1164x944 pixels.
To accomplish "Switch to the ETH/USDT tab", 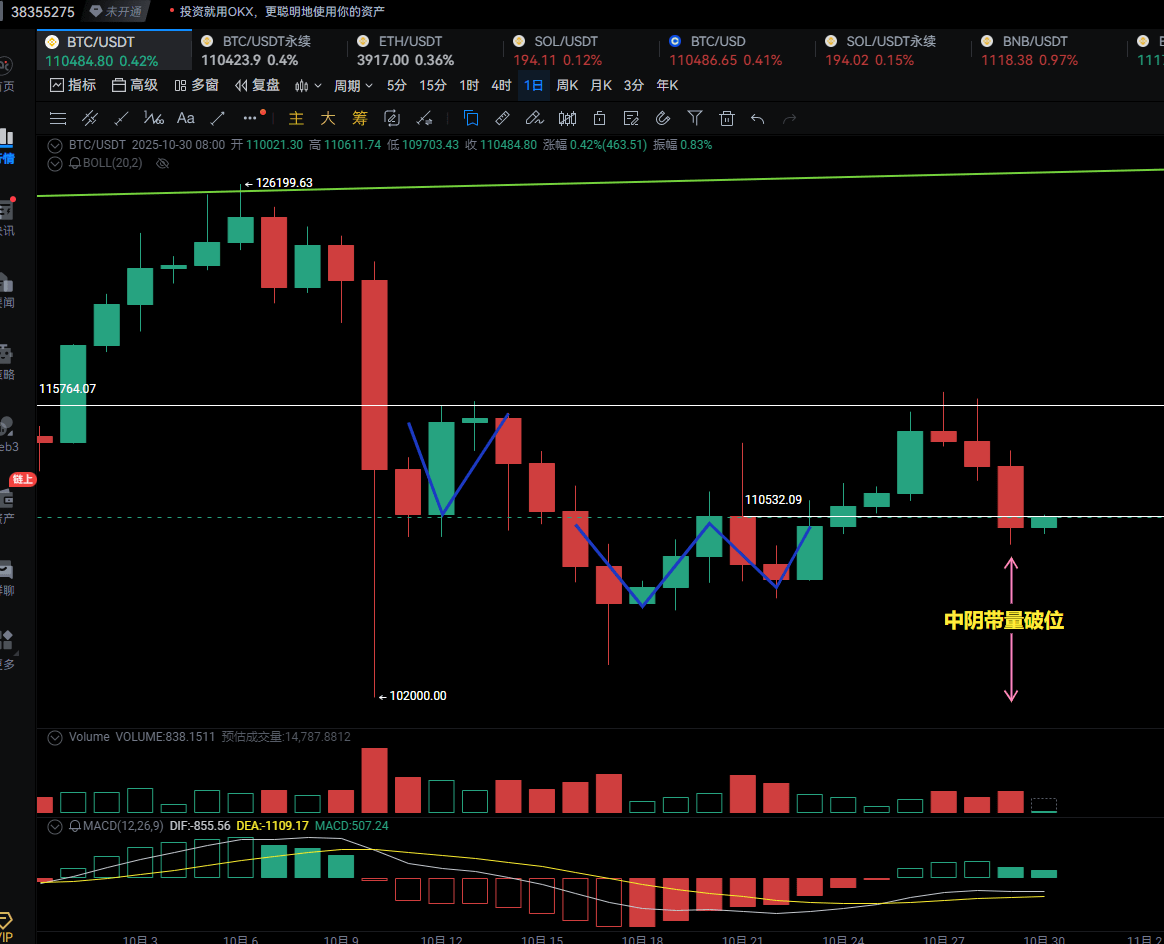I will click(x=410, y=42).
